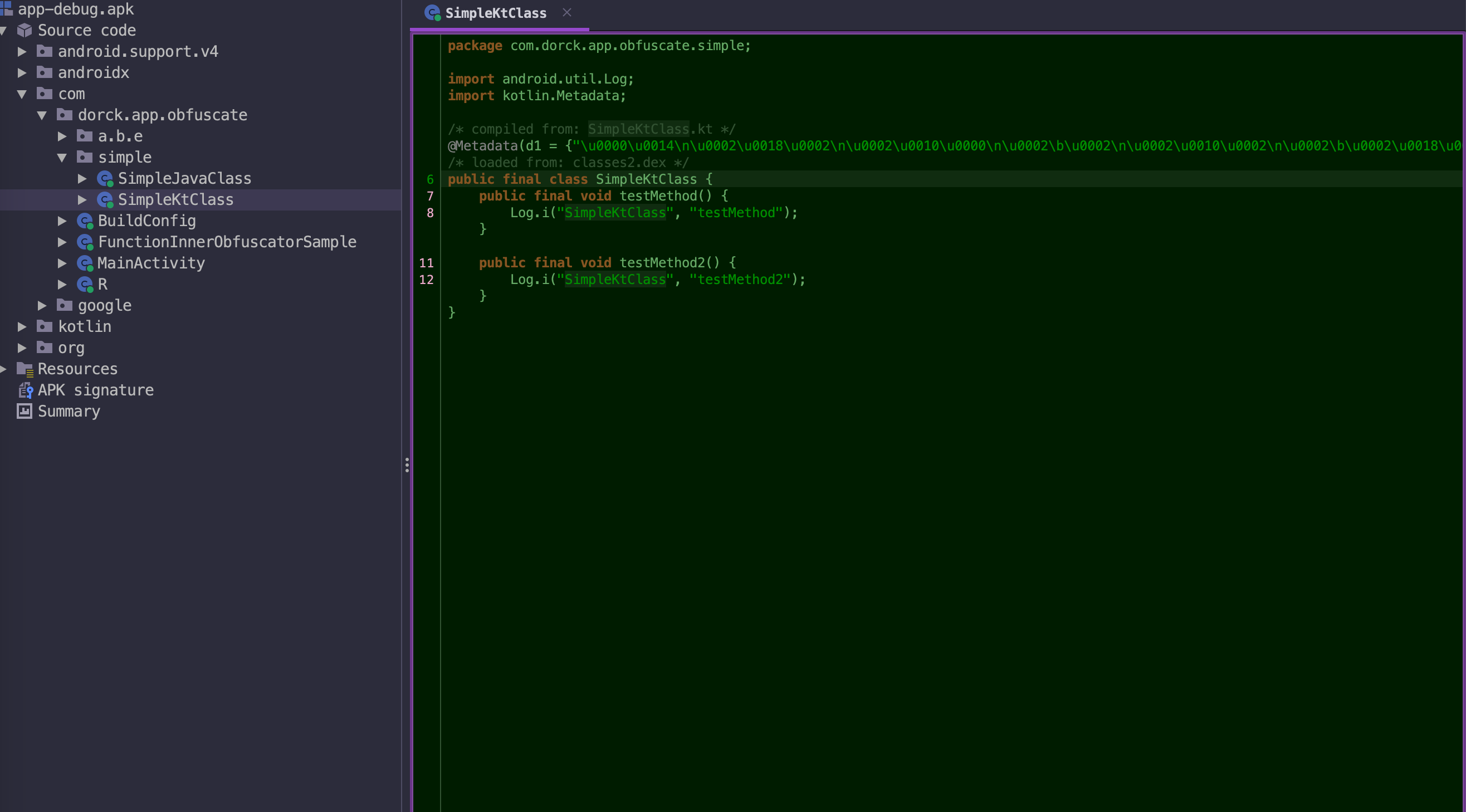Click the Summary chart icon
The image size is (1466, 812).
pos(25,412)
